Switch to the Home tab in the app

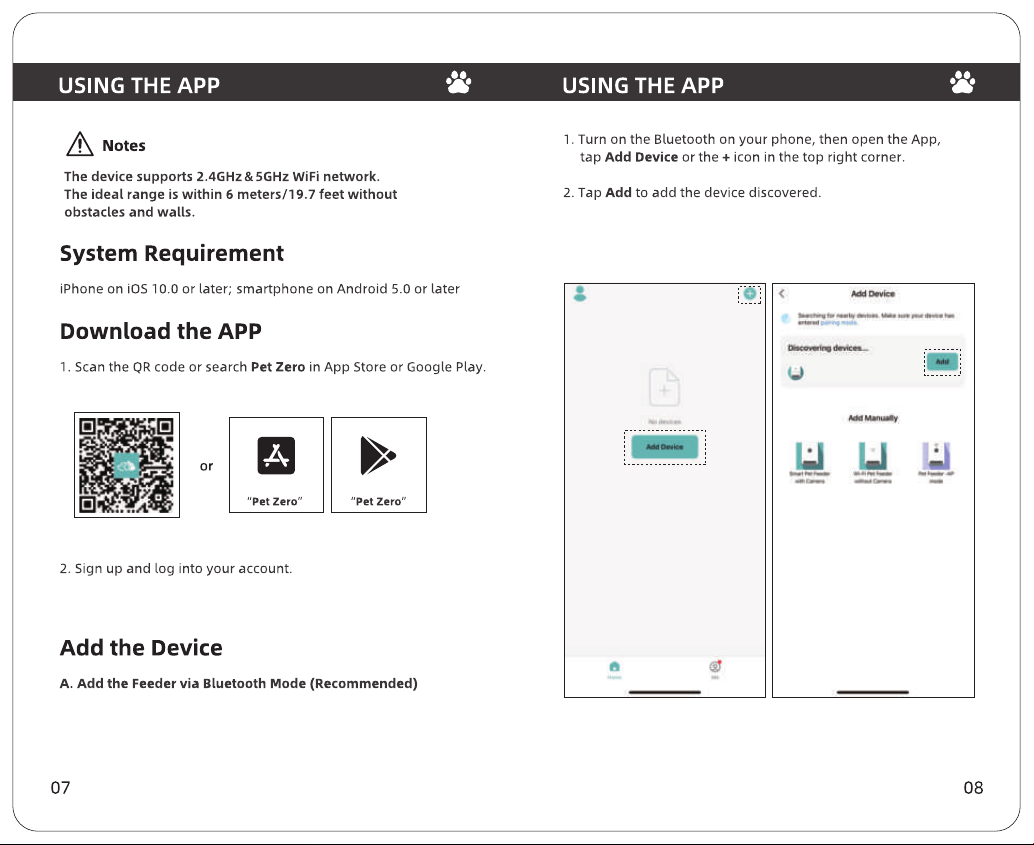pos(615,670)
